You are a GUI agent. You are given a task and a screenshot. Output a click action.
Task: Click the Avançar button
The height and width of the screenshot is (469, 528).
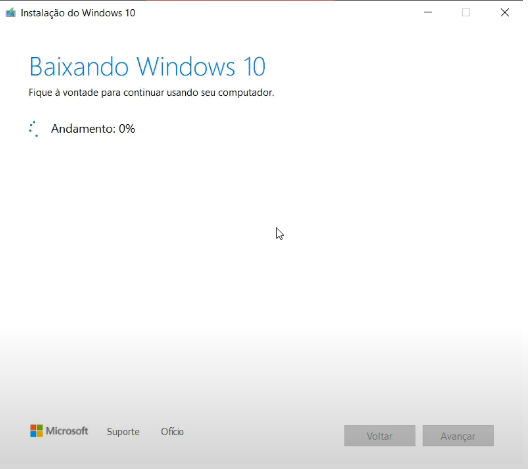tap(458, 436)
